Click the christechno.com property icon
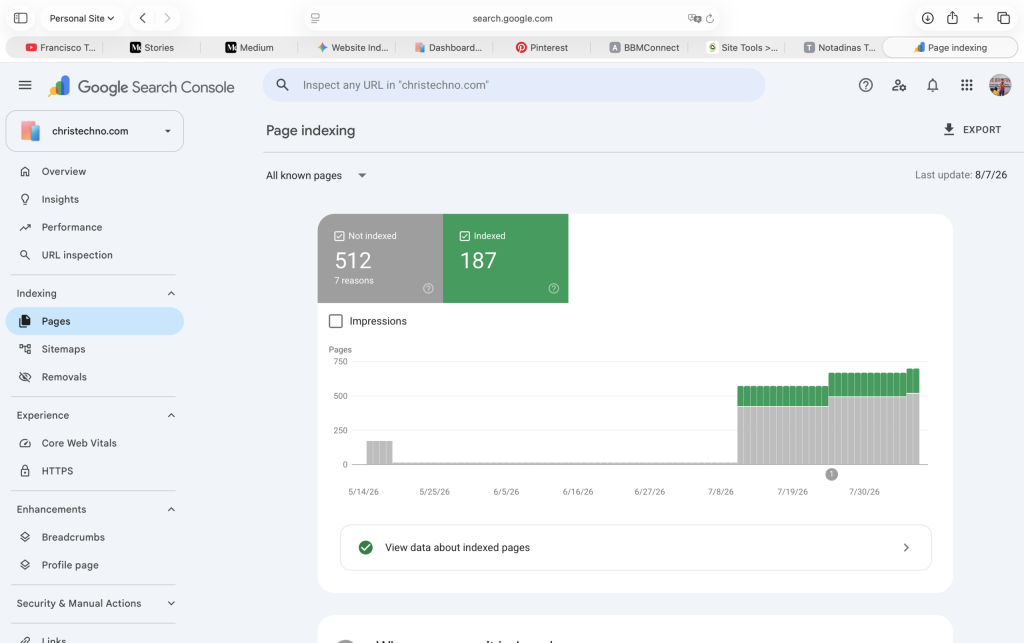This screenshot has width=1024, height=643. (30, 131)
